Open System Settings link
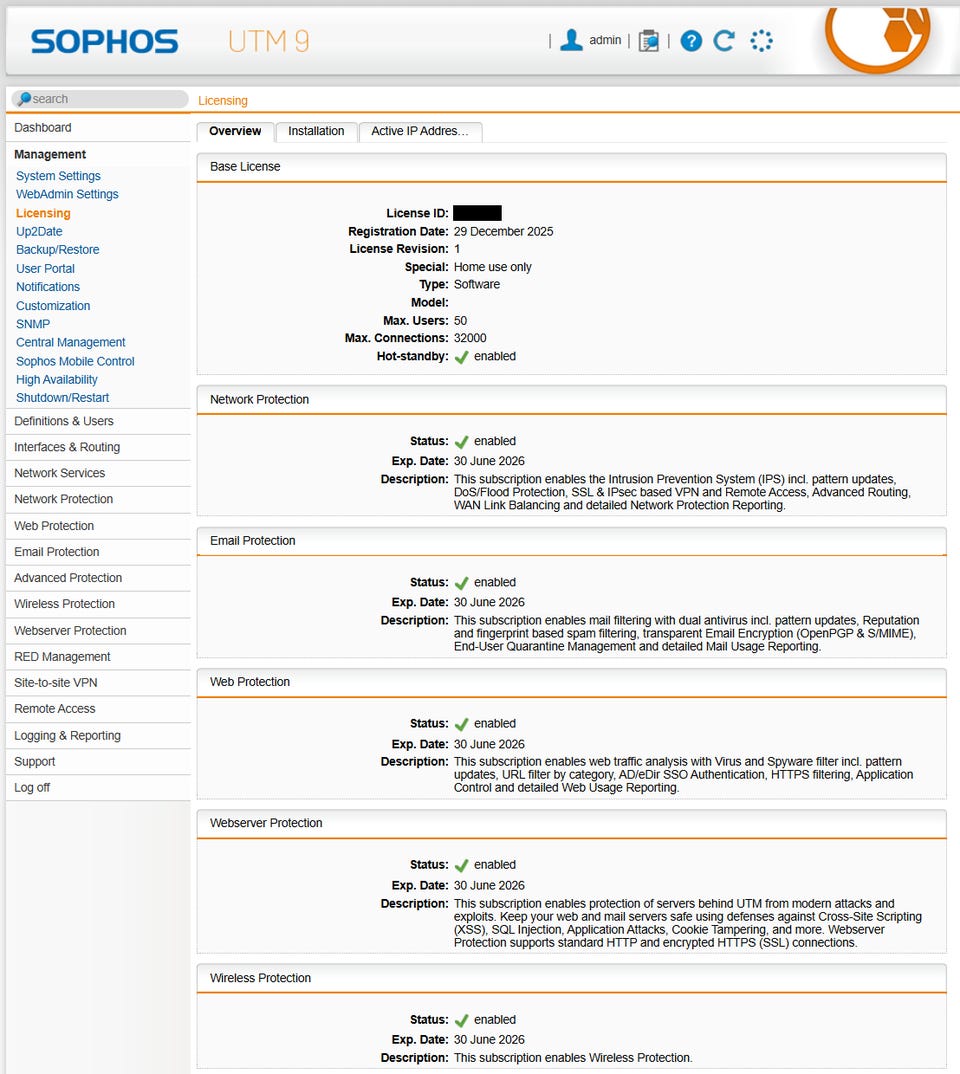The image size is (960, 1074). 58,176
